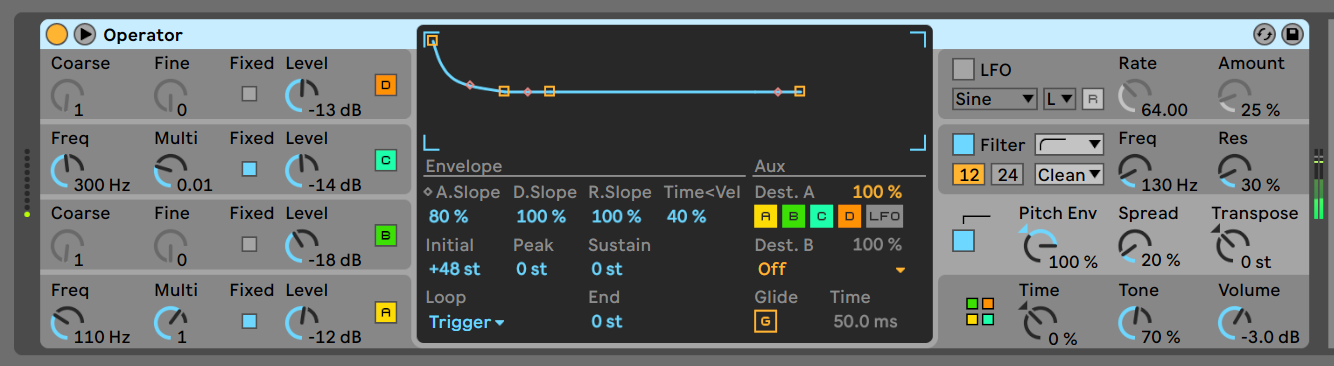The image size is (1334, 366).
Task: Select oscillator B green button
Action: pos(386,236)
